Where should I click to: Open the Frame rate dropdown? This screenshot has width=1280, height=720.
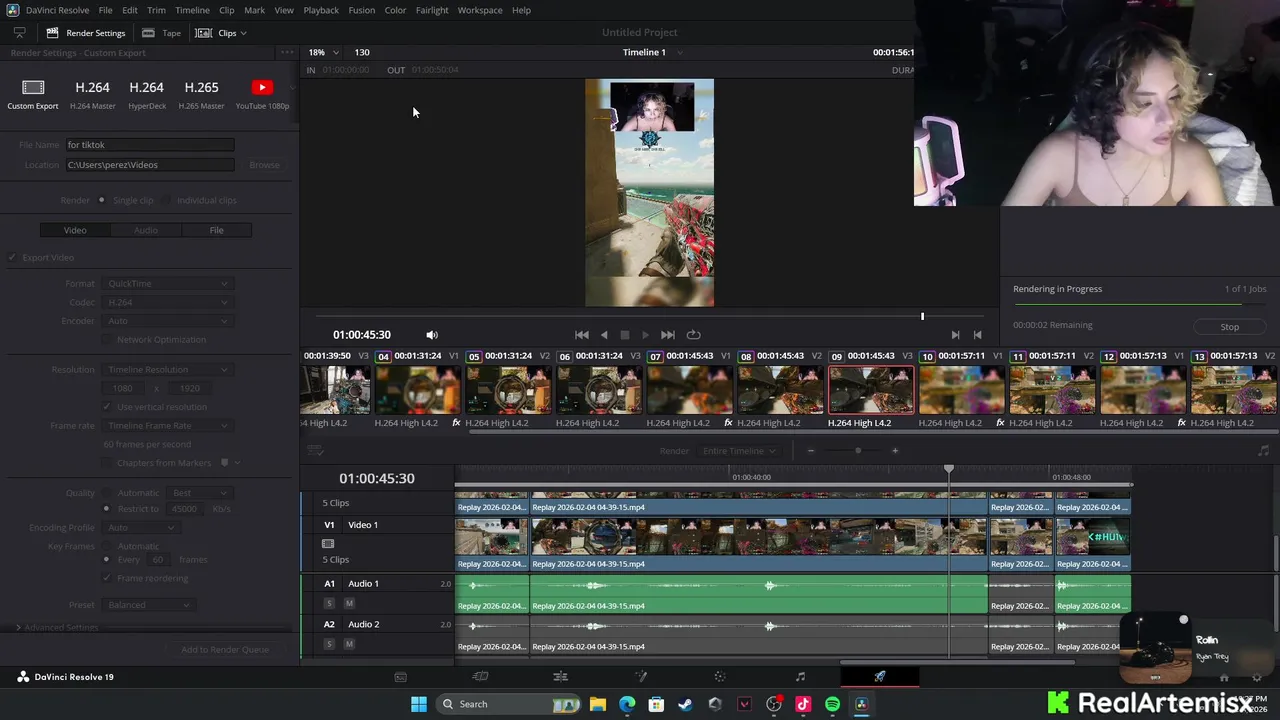coord(167,426)
